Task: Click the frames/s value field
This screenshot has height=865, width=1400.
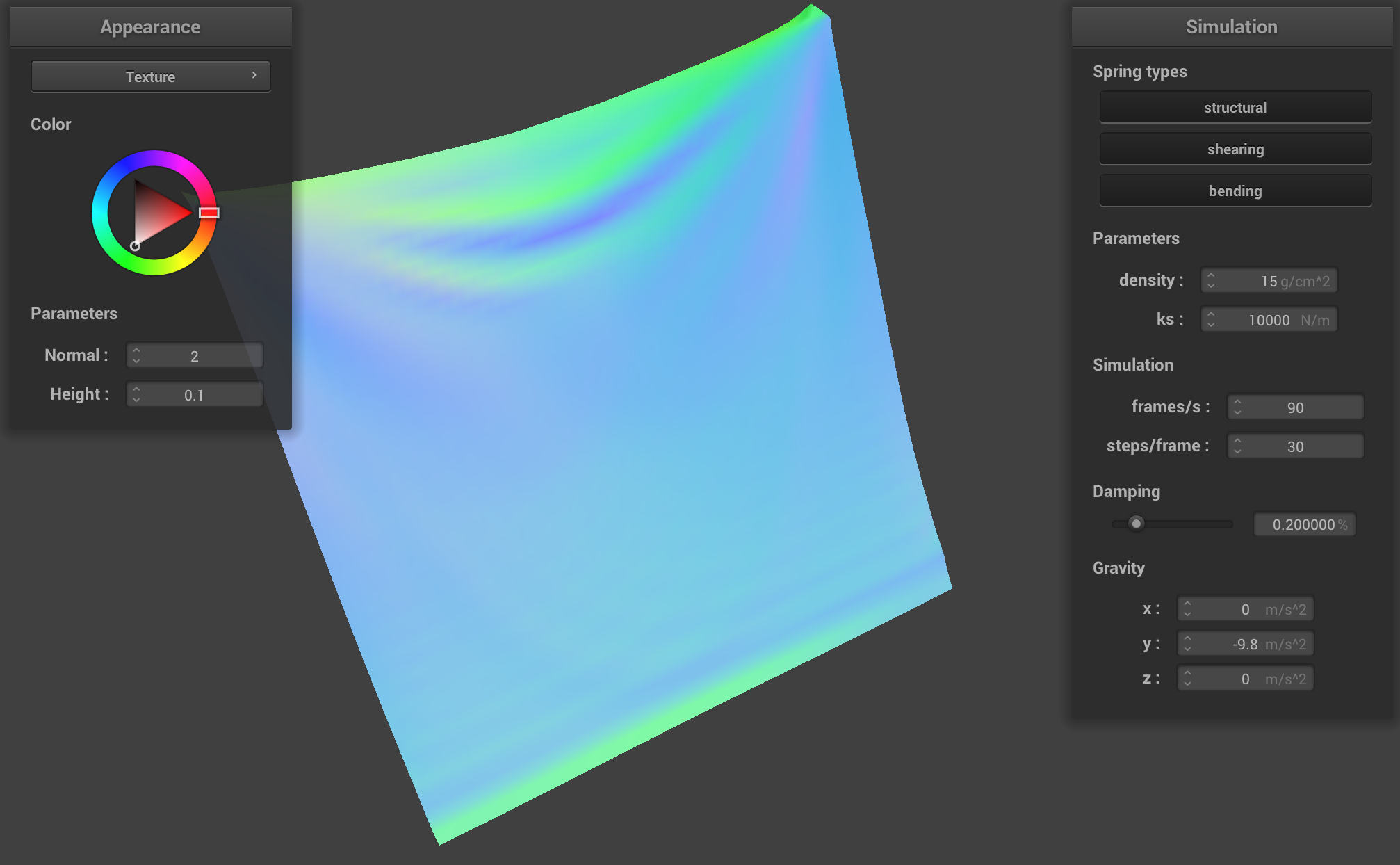Action: [x=1296, y=407]
